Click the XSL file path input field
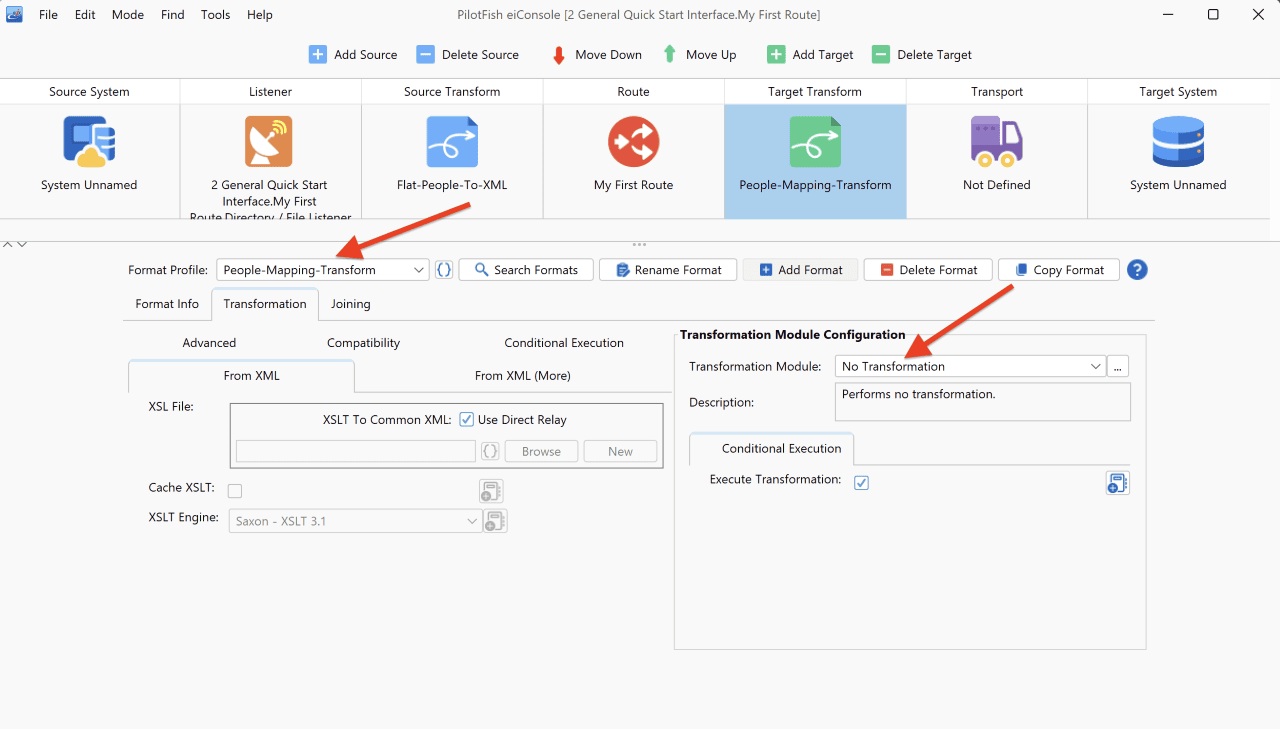The width and height of the screenshot is (1280, 729). [x=356, y=451]
